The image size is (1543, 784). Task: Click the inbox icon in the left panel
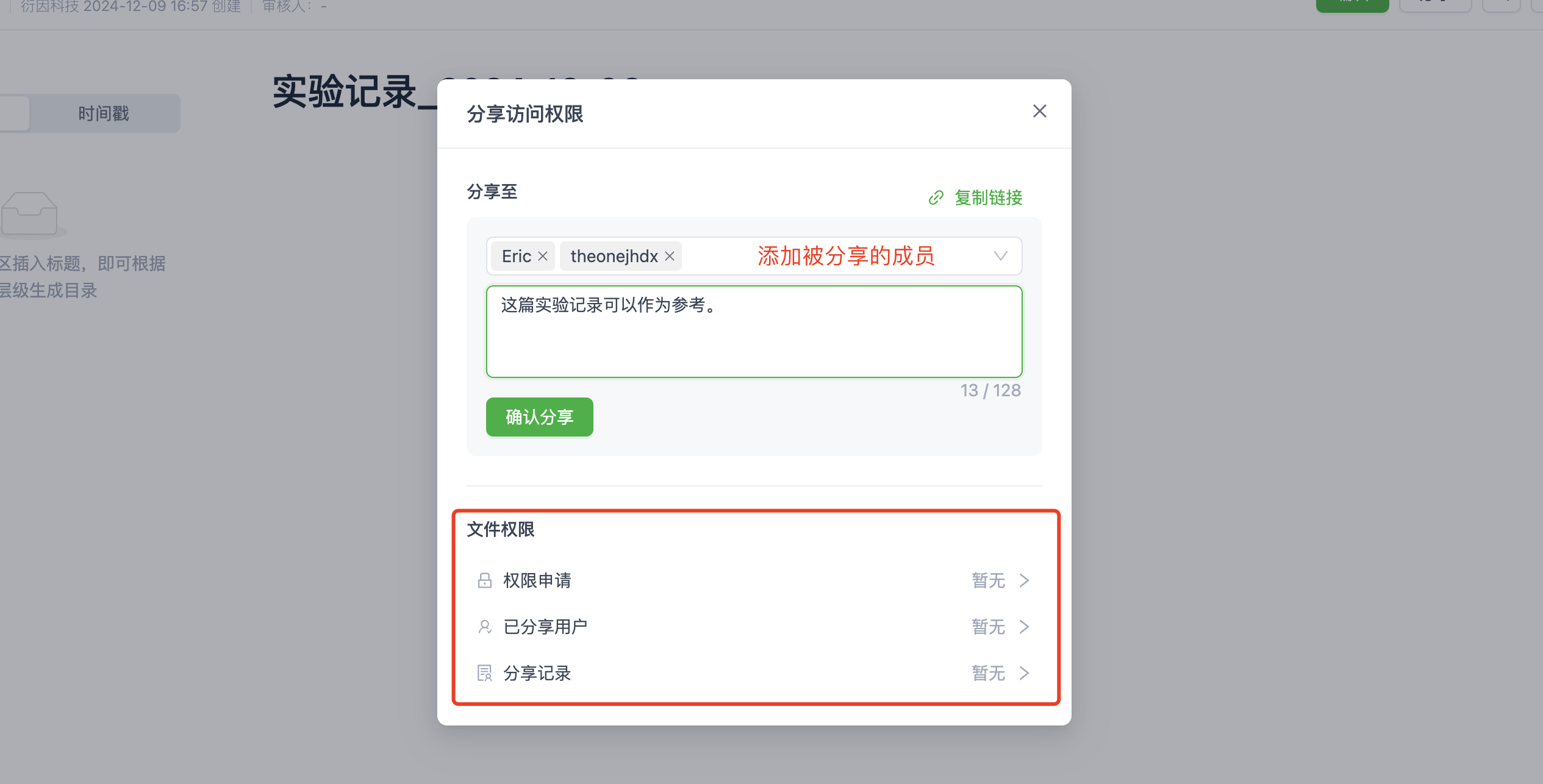[30, 214]
